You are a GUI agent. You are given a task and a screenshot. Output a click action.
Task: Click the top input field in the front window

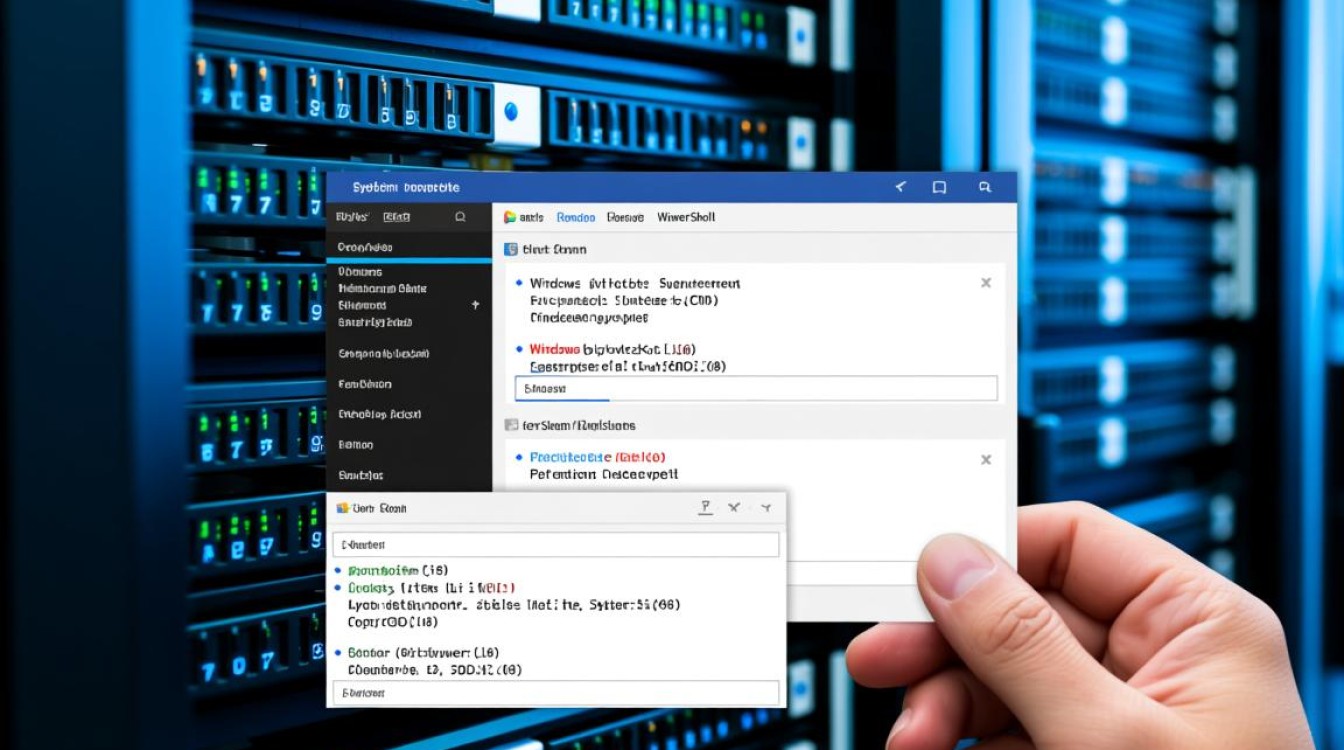[555, 545]
